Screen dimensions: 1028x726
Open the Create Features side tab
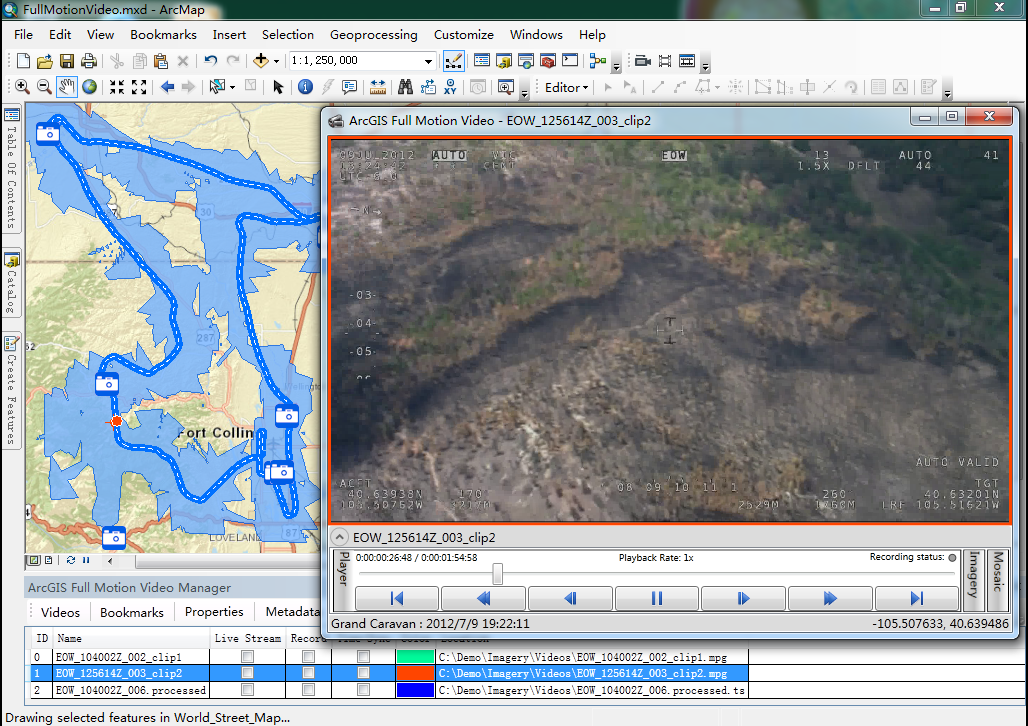coord(12,392)
